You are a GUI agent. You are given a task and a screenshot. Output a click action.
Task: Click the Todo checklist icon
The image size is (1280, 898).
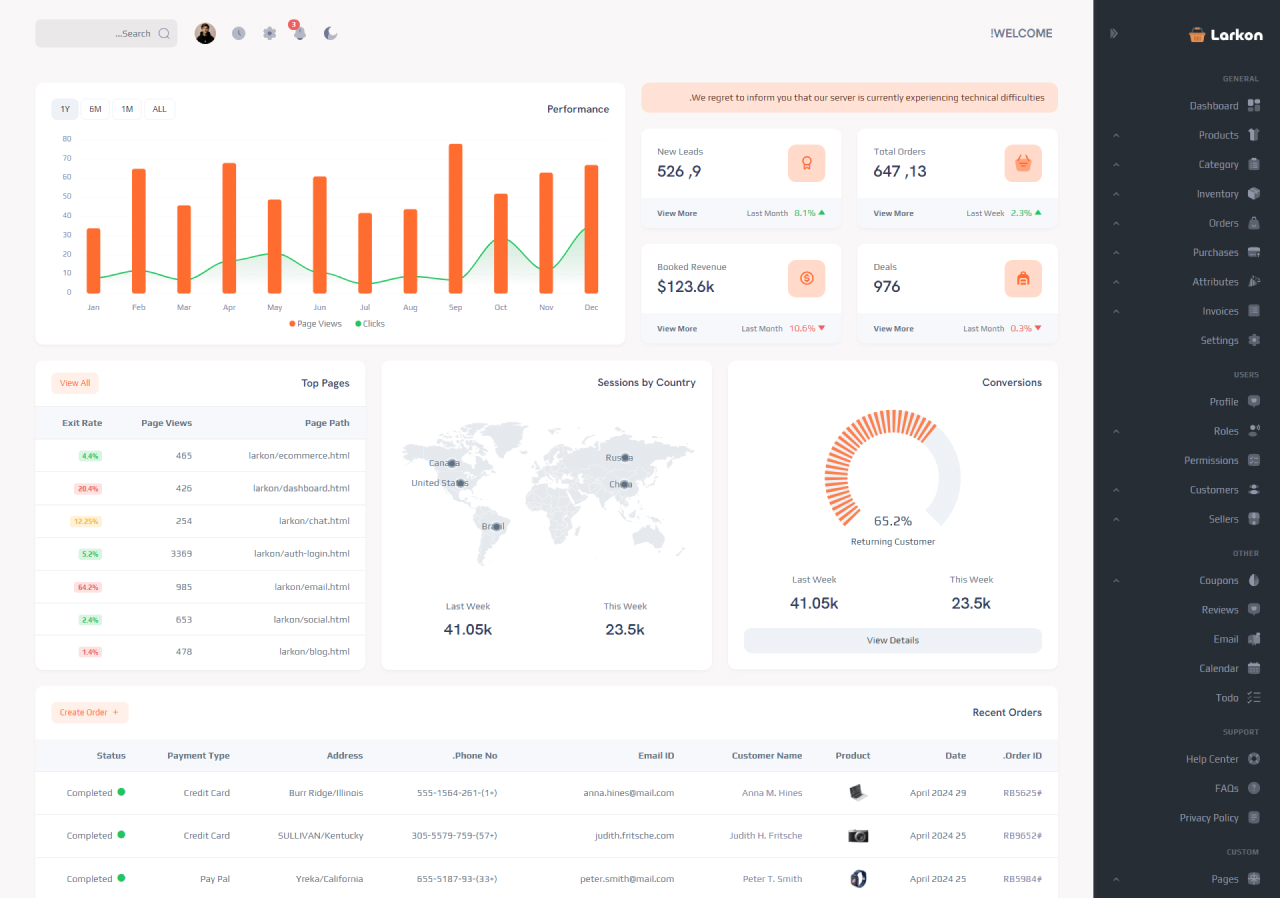pos(1254,698)
